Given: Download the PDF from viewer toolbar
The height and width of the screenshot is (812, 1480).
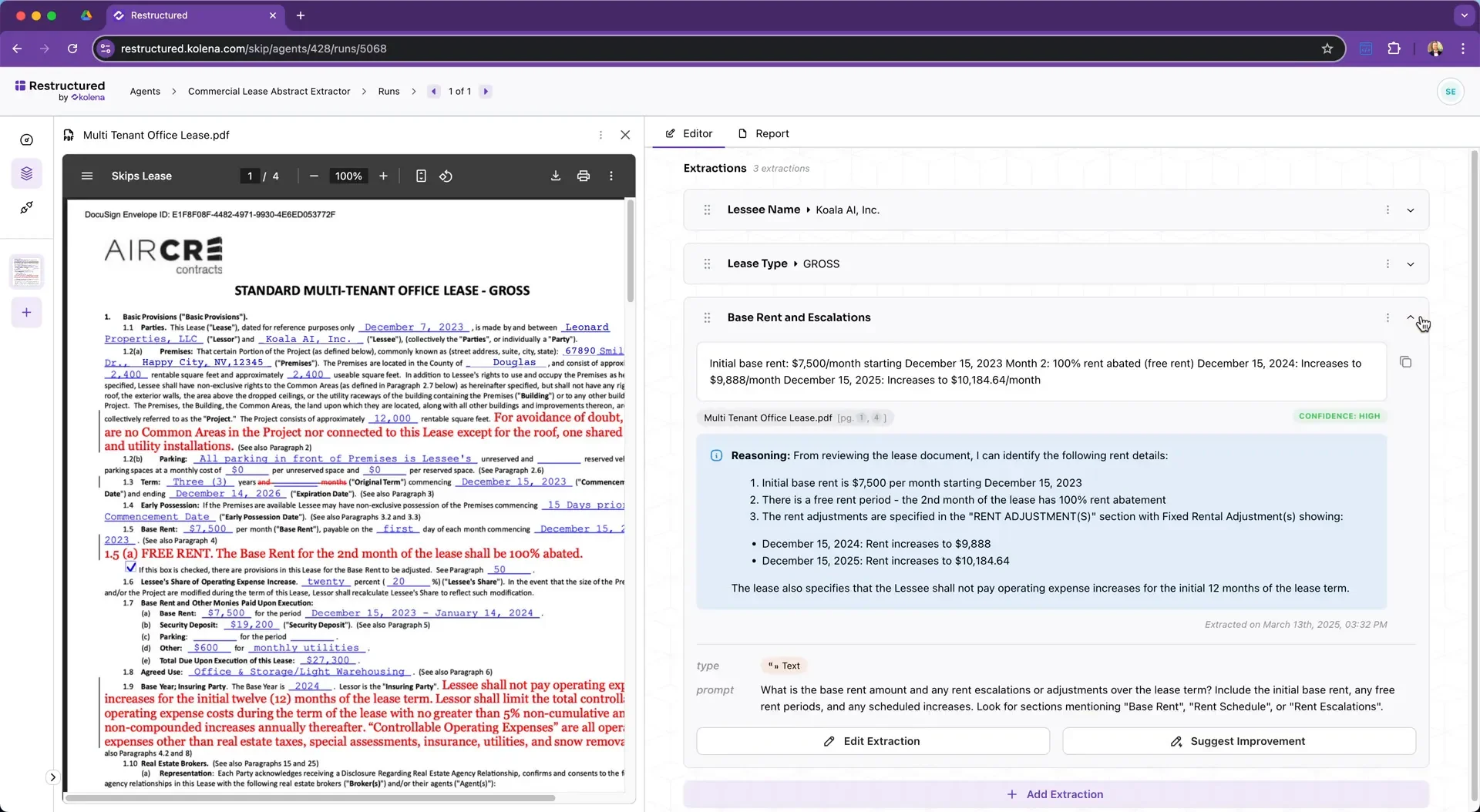Looking at the screenshot, I should (x=555, y=176).
